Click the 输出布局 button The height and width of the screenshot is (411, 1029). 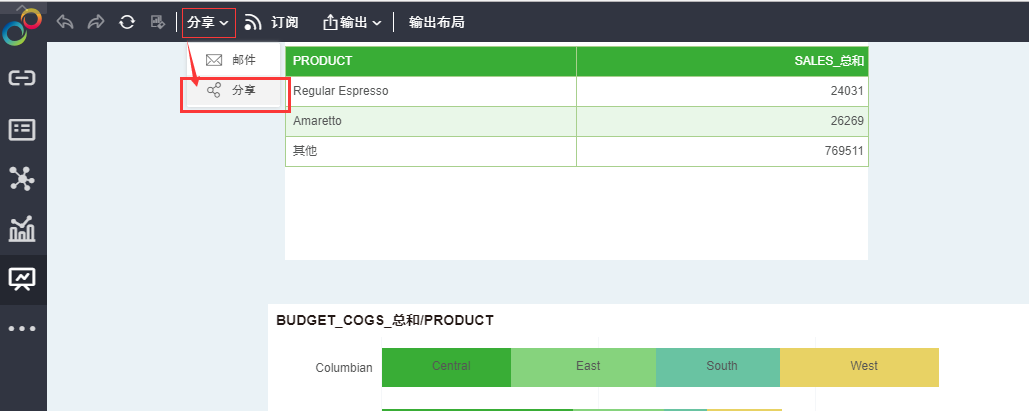(436, 22)
